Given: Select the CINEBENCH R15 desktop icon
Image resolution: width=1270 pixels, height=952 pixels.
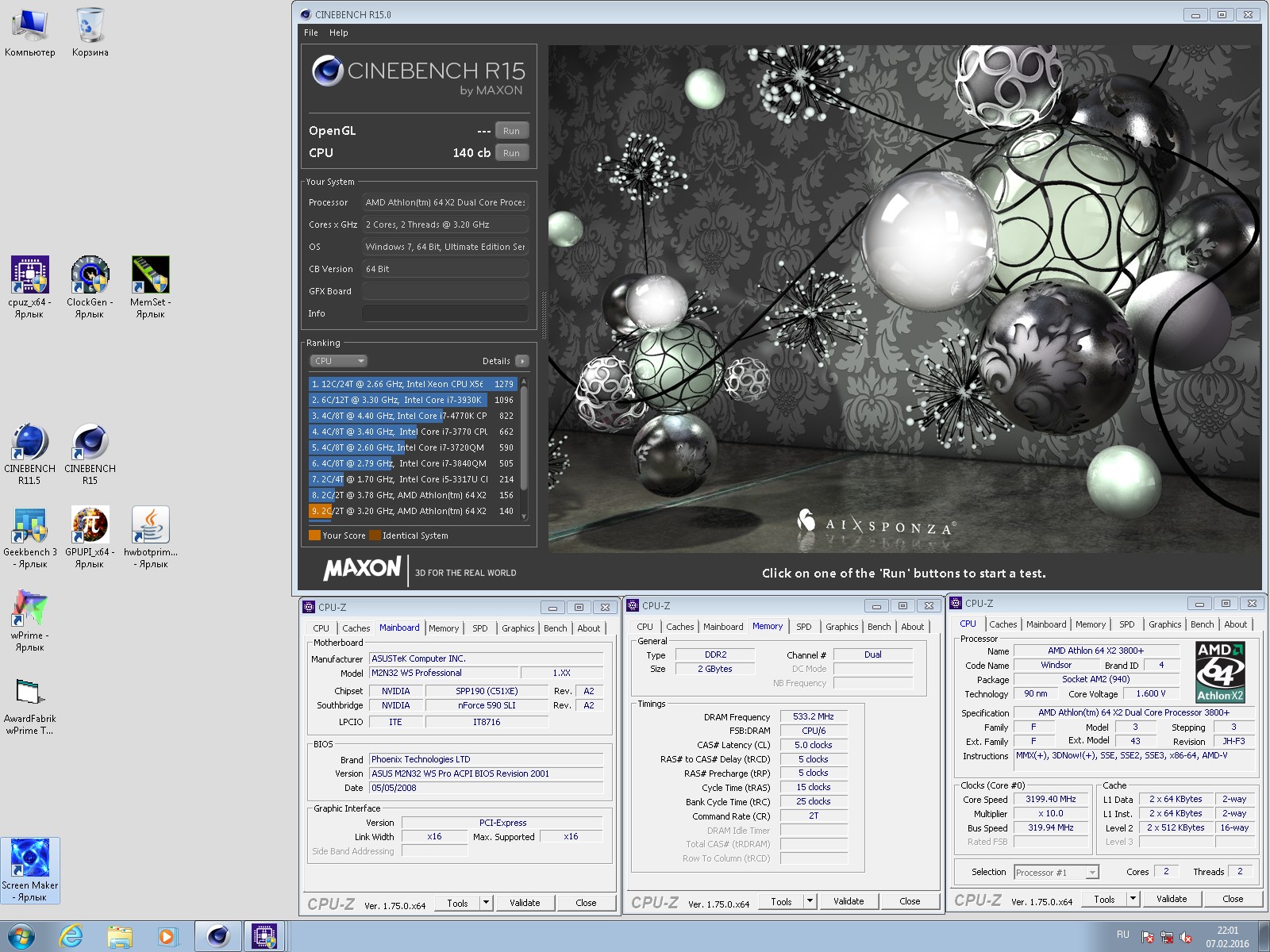Looking at the screenshot, I should click(90, 454).
